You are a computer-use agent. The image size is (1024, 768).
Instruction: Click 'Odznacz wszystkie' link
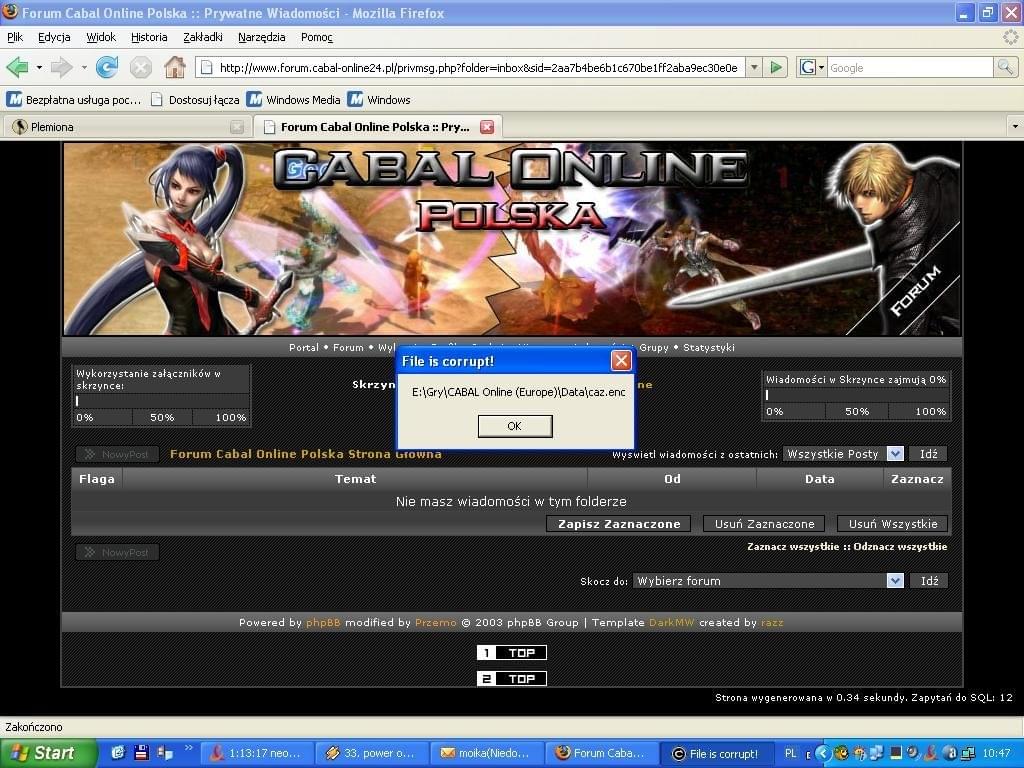click(900, 547)
